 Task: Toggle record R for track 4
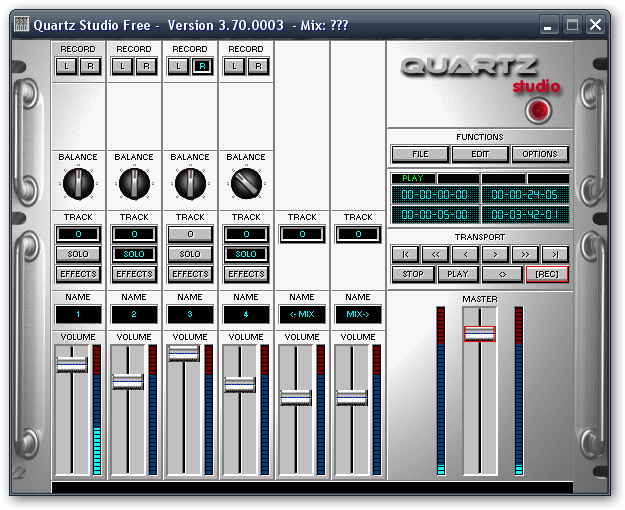(x=258, y=66)
